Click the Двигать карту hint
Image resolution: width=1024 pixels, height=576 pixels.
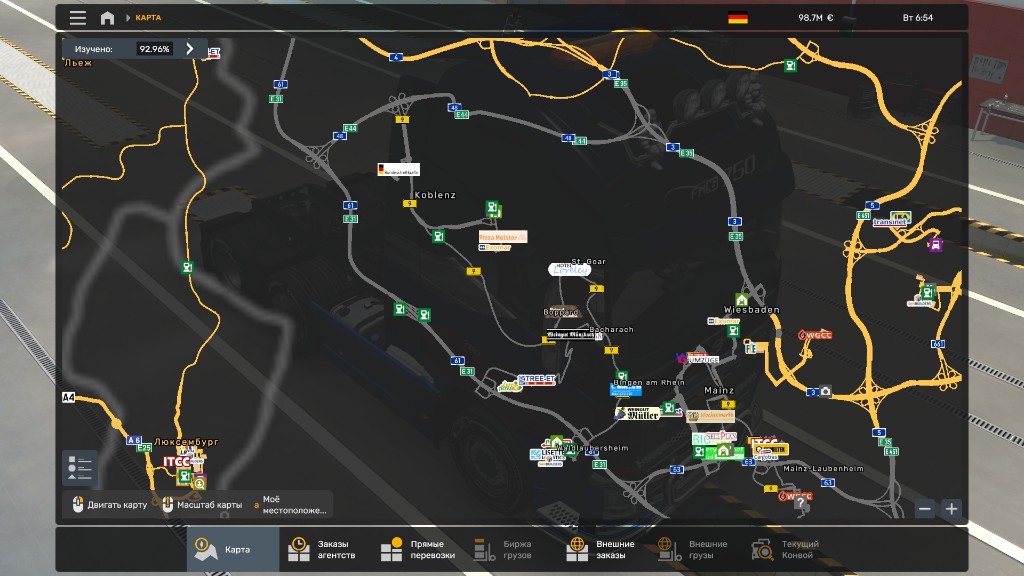[110, 504]
